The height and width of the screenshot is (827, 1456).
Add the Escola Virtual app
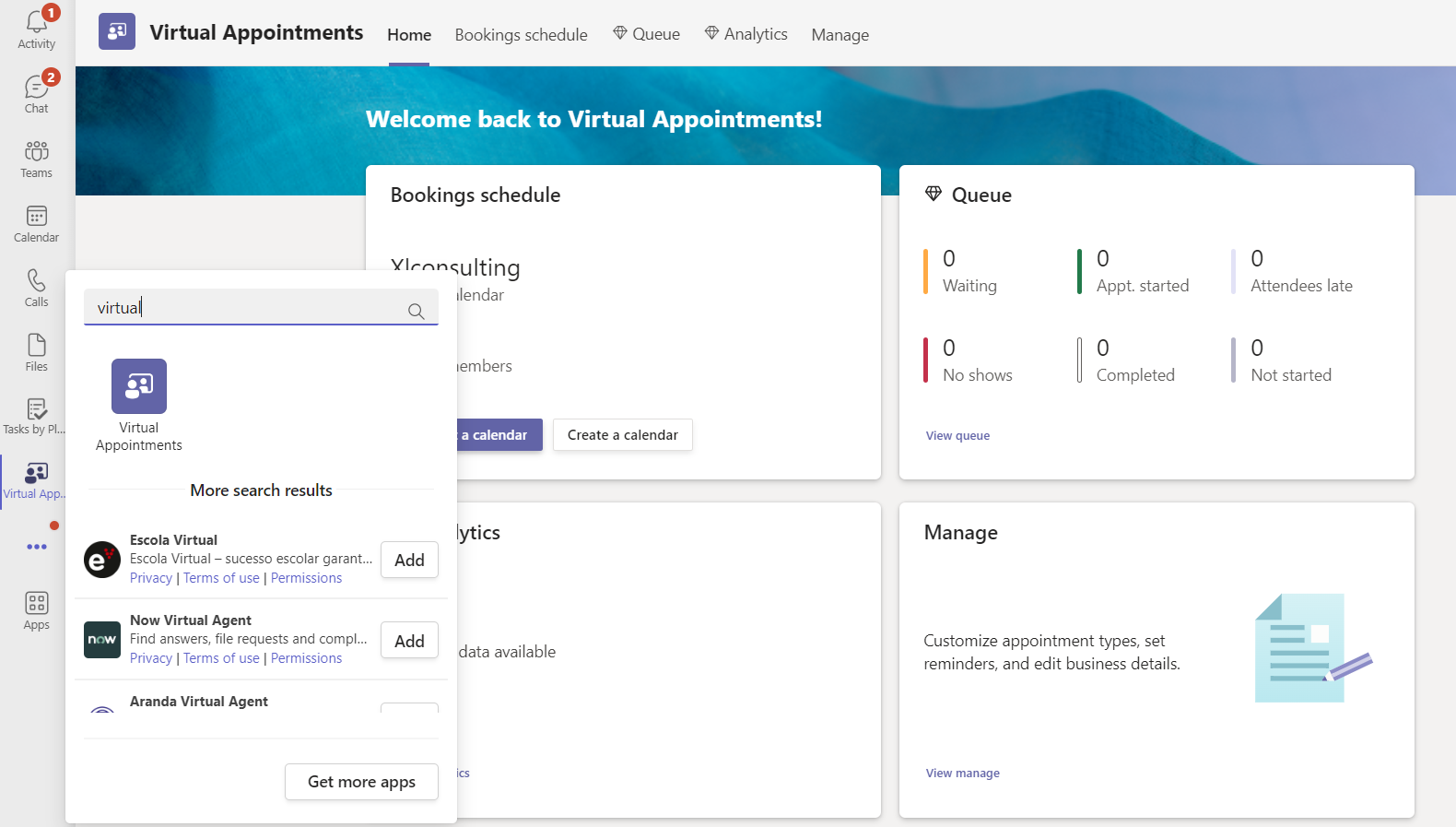409,560
